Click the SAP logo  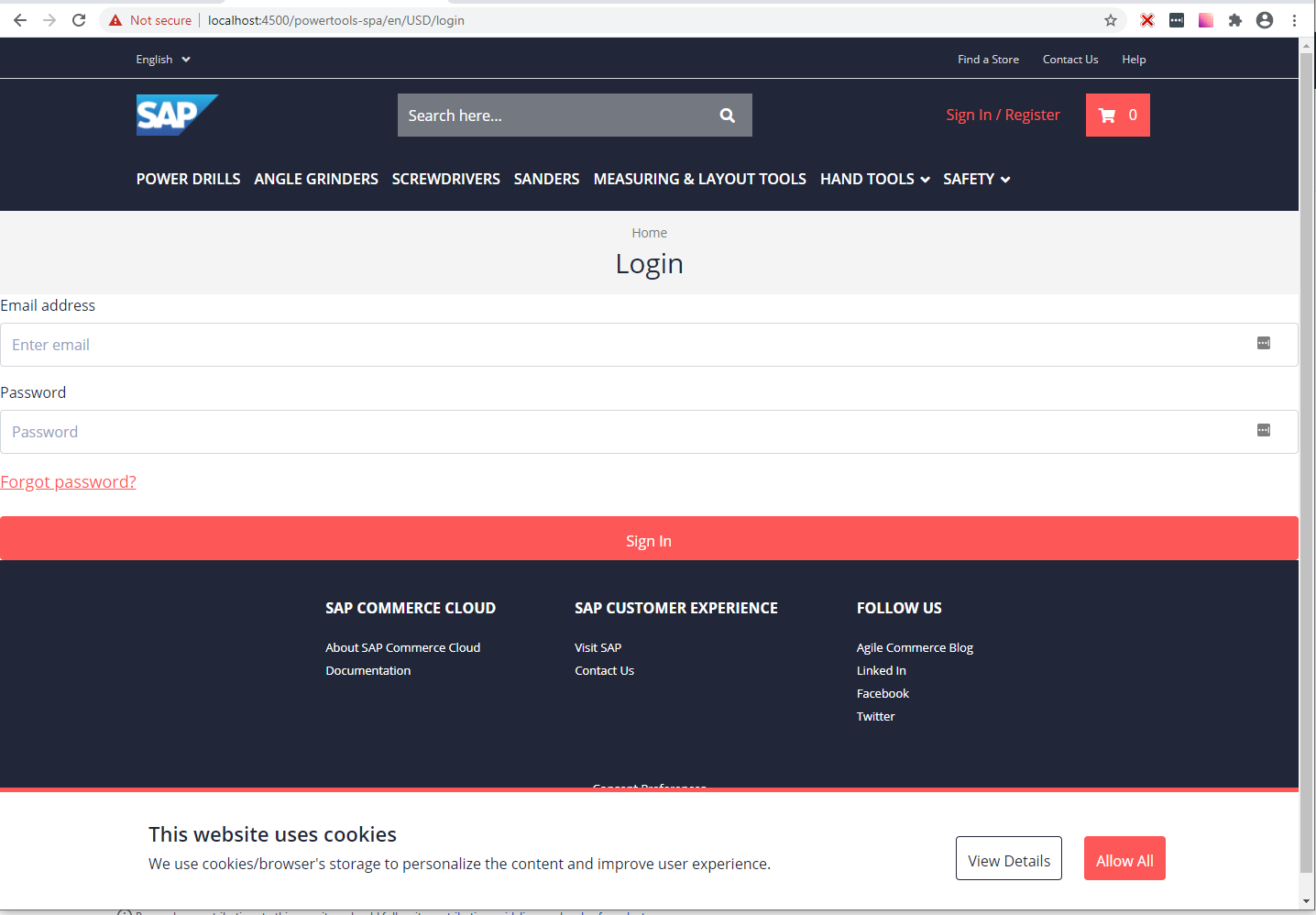click(177, 115)
